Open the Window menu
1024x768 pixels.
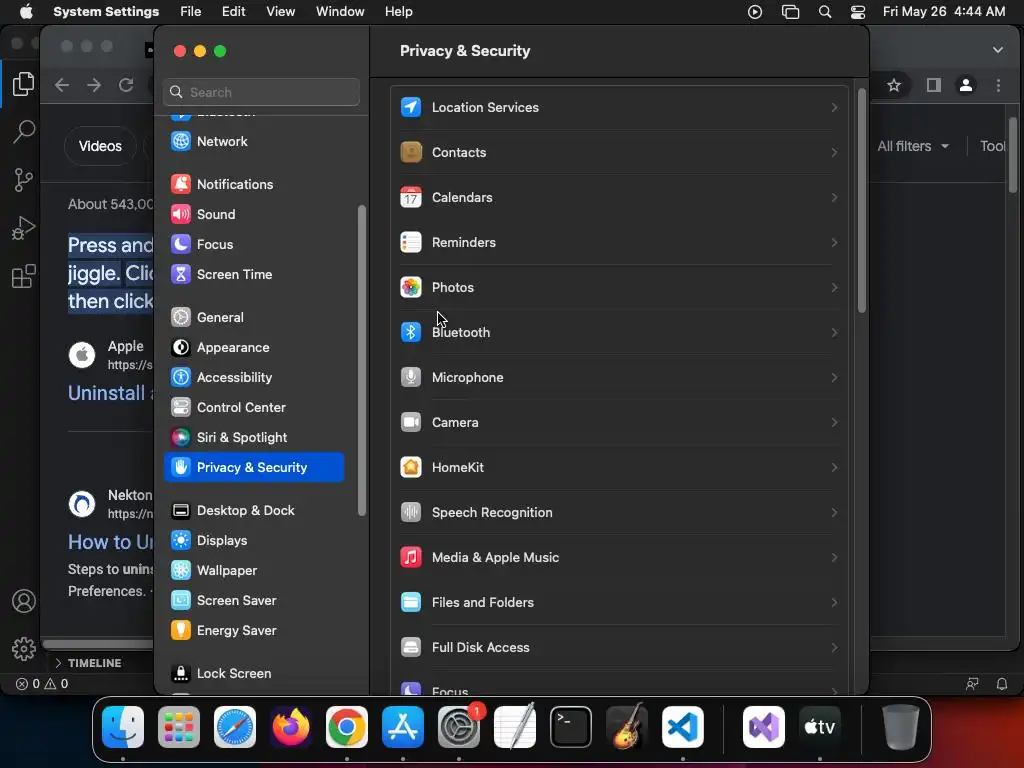click(340, 12)
